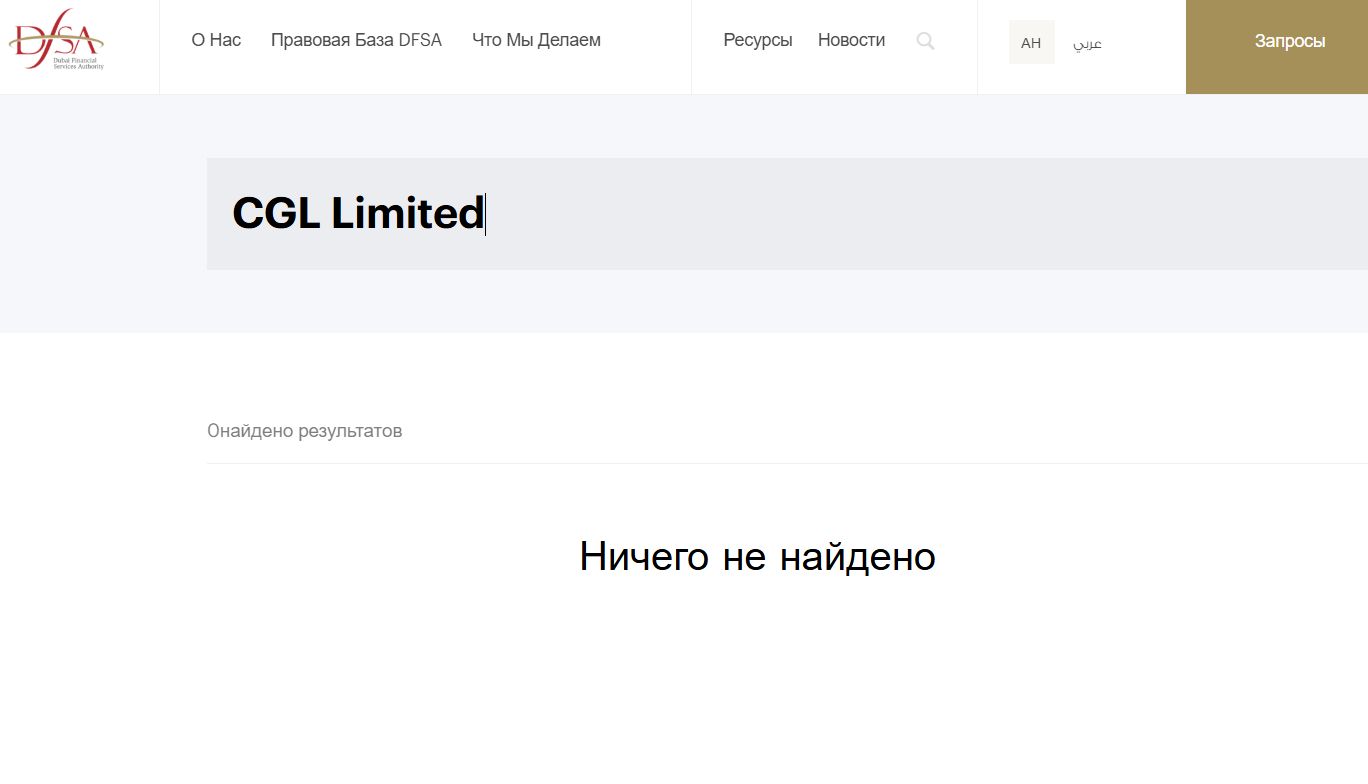The width and height of the screenshot is (1368, 784).
Task: Expand the Что Мы Делаем menu
Action: coord(536,41)
